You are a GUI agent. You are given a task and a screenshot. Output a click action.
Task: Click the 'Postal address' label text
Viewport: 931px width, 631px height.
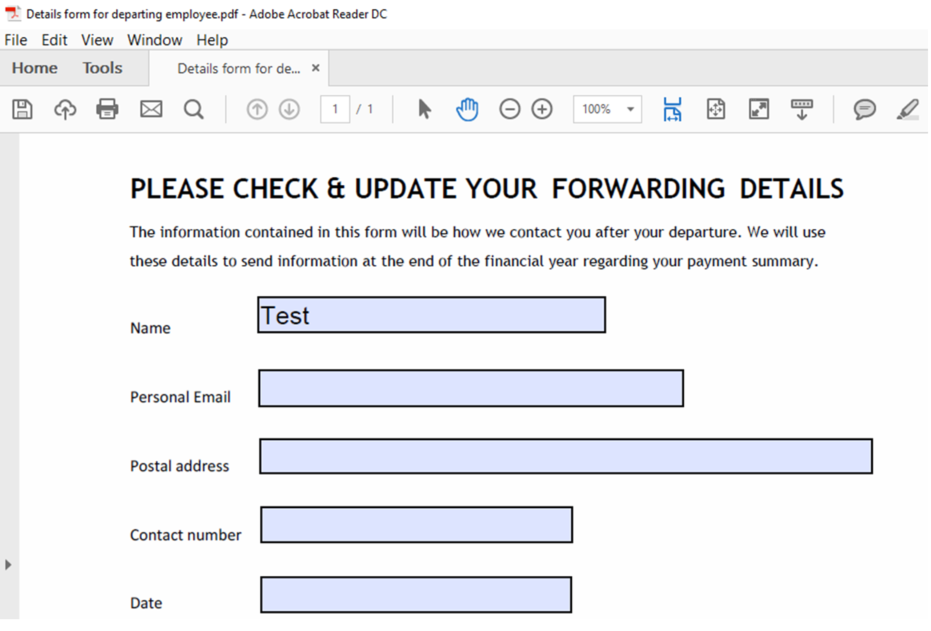pyautogui.click(x=179, y=466)
